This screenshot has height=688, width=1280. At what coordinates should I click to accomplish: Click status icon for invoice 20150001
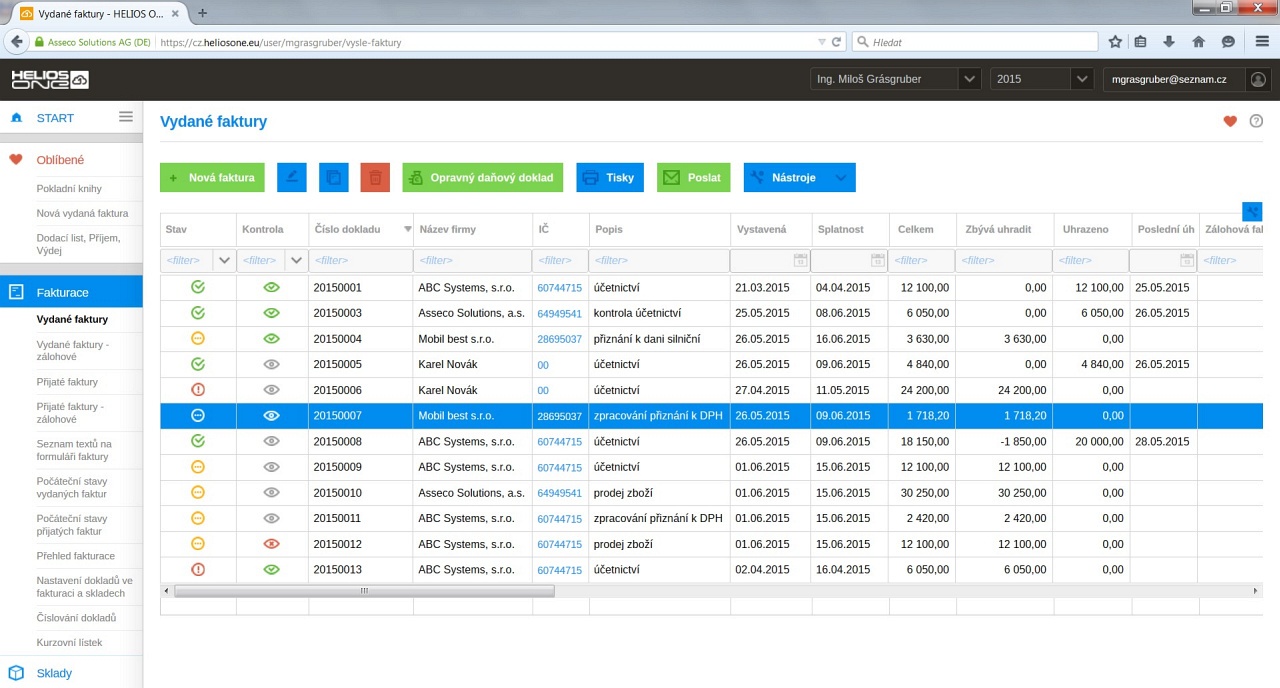click(x=198, y=287)
